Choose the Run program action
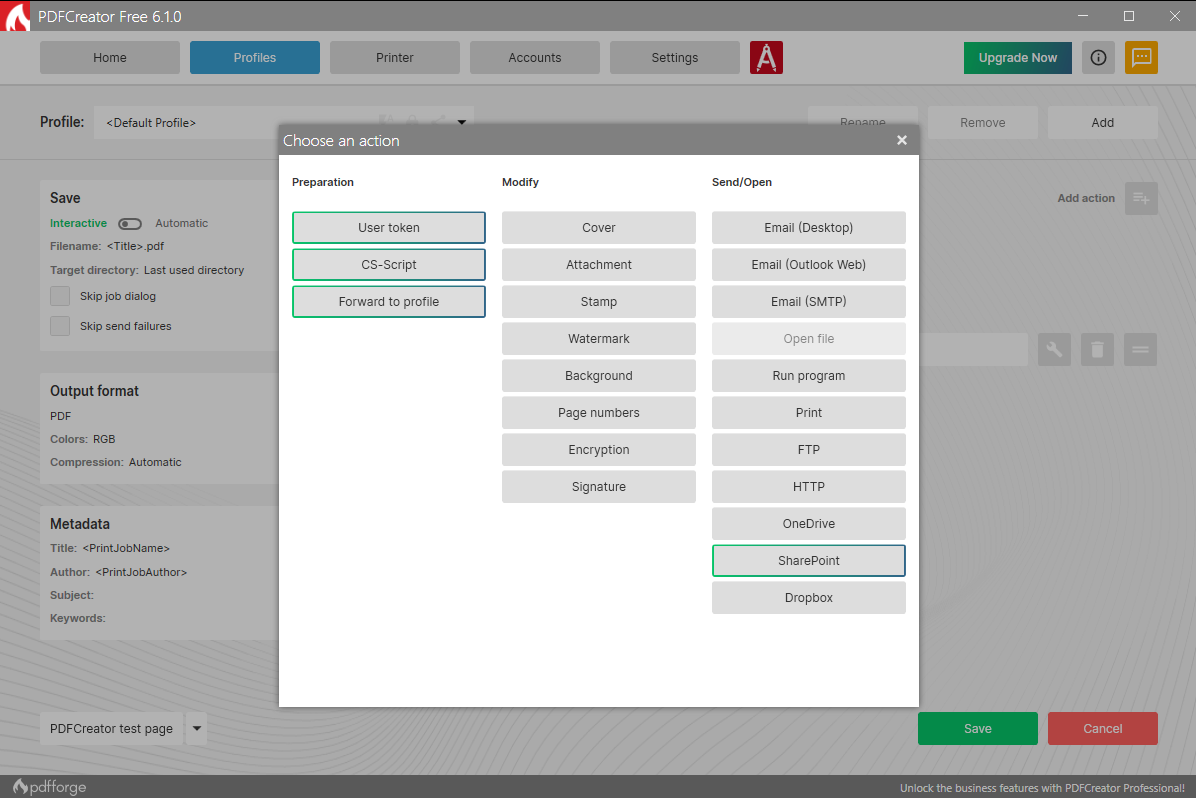This screenshot has width=1196, height=798. pyautogui.click(x=809, y=375)
